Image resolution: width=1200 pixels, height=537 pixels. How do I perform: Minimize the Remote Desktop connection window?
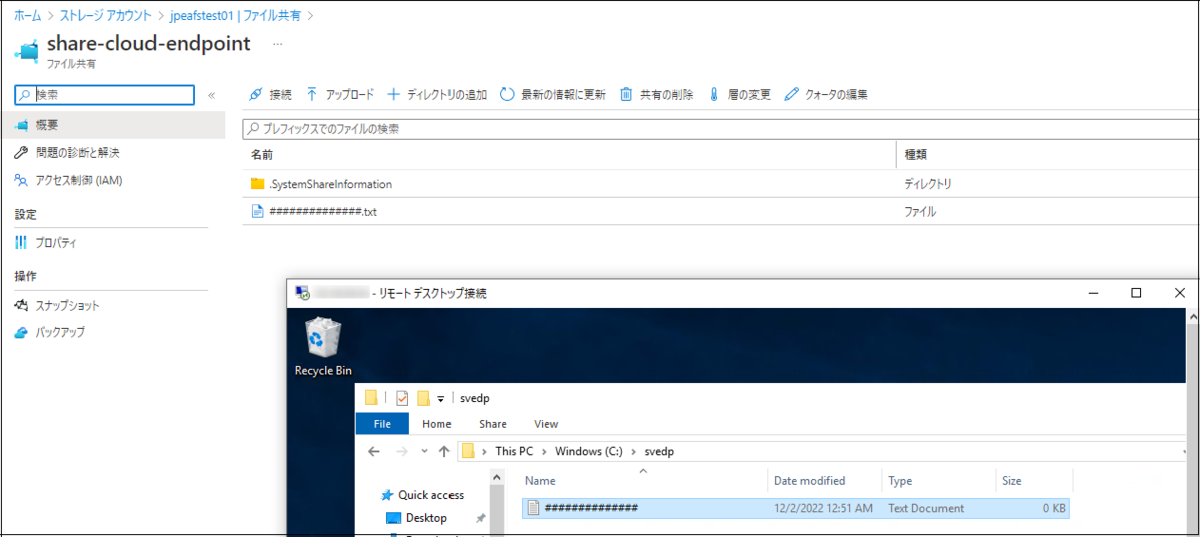(1094, 293)
